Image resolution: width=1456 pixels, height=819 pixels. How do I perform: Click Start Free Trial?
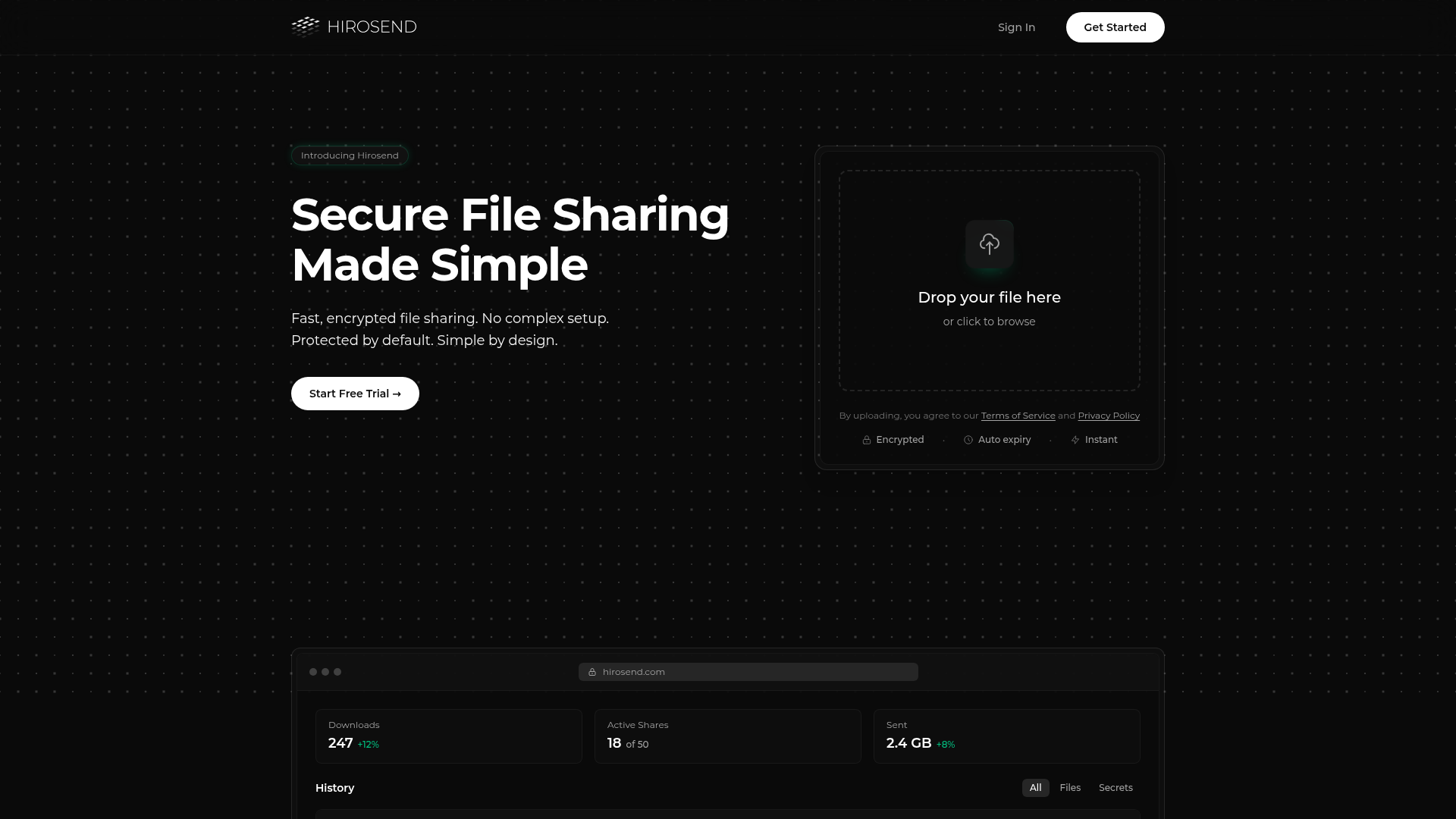(x=354, y=394)
